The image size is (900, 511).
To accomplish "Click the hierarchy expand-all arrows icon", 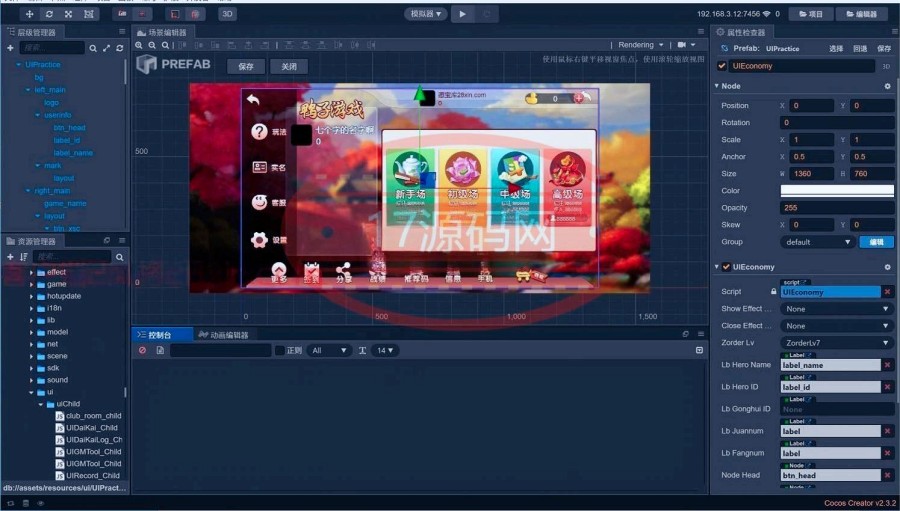I will click(x=107, y=48).
